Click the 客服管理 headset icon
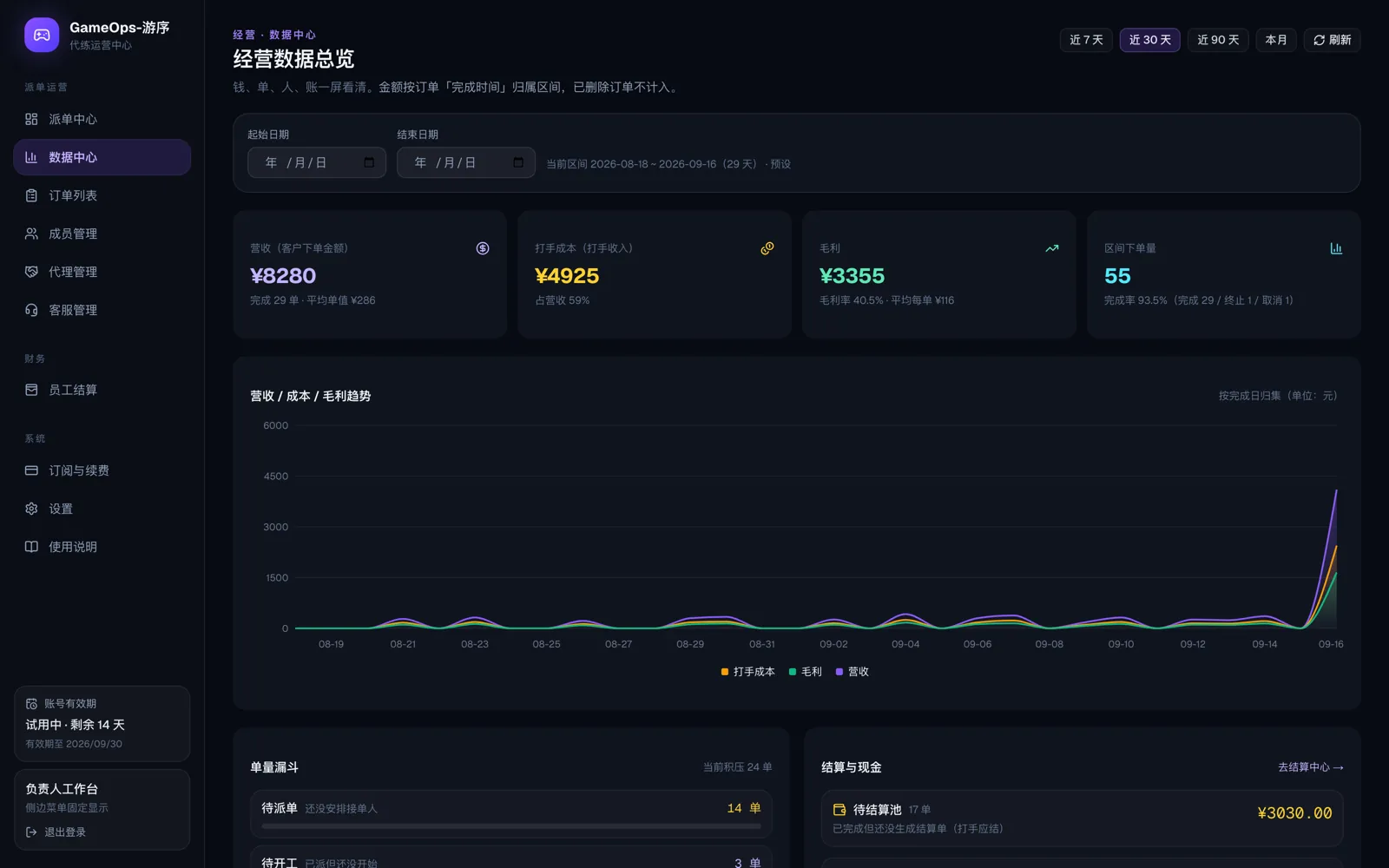Image resolution: width=1389 pixels, height=868 pixels. [31, 310]
